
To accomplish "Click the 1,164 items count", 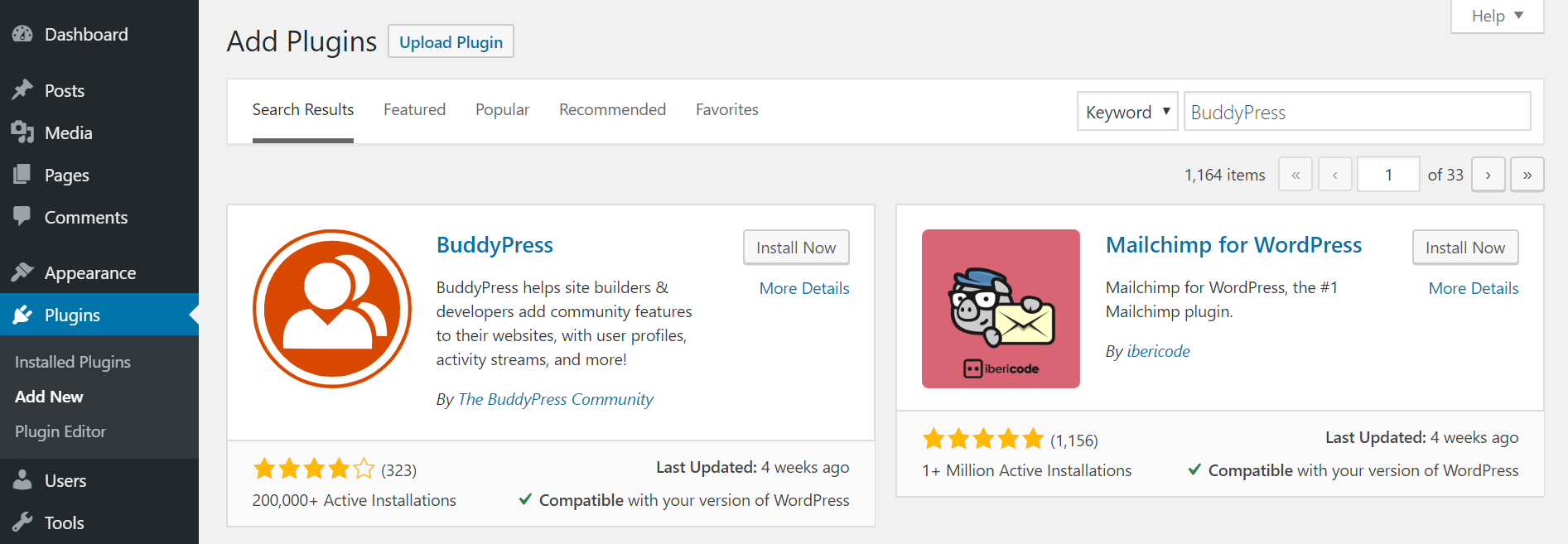I will click(x=1224, y=175).
